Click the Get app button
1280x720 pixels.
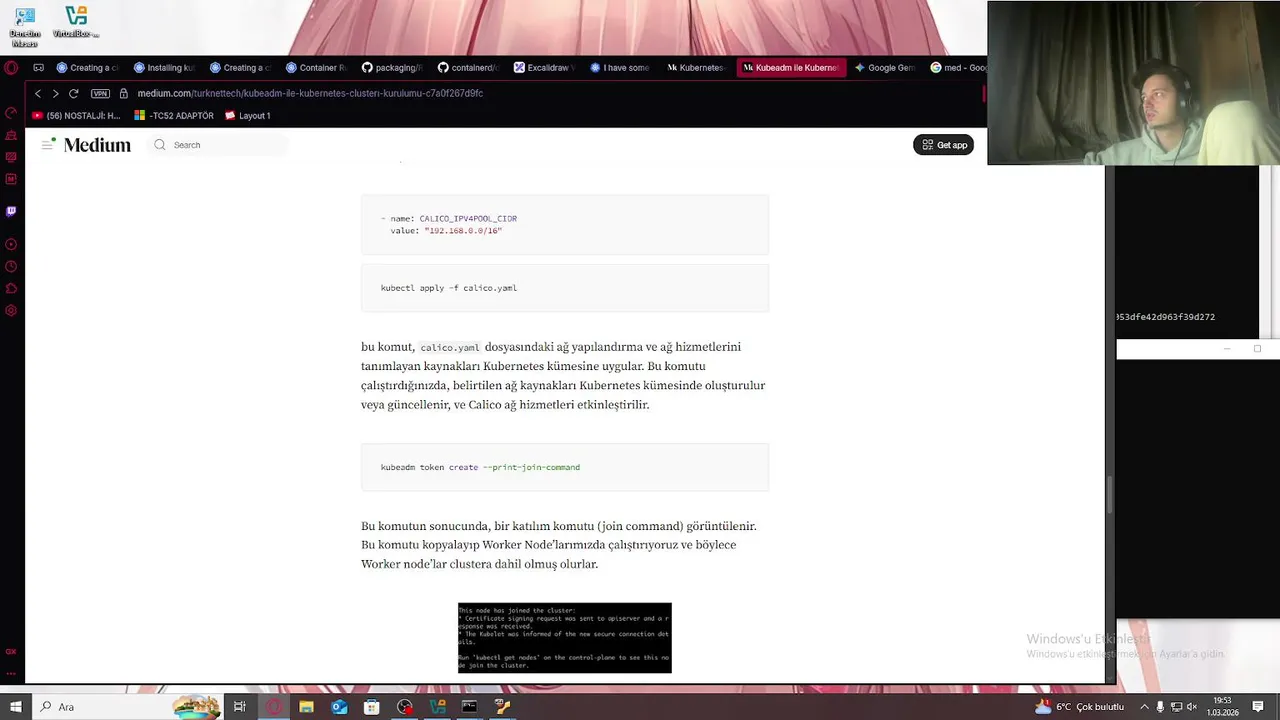click(943, 145)
